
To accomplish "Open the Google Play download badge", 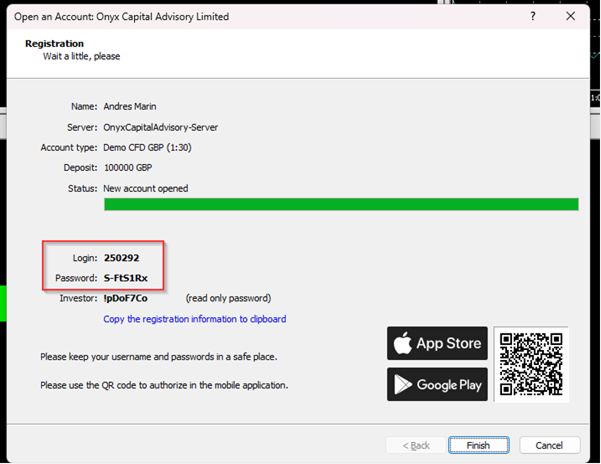I will 437,384.
